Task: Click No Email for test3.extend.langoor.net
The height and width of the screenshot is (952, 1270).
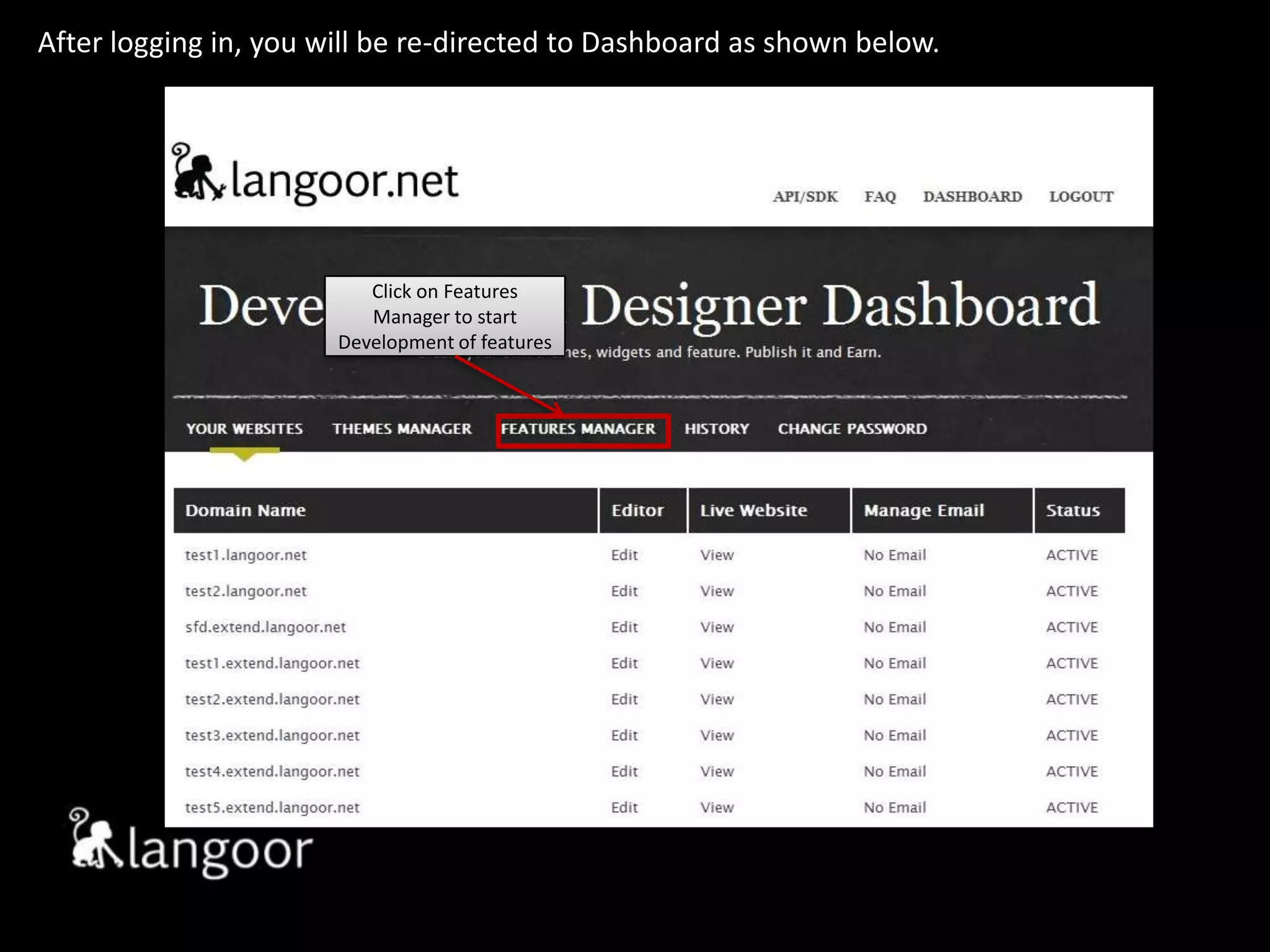Action: [895, 735]
